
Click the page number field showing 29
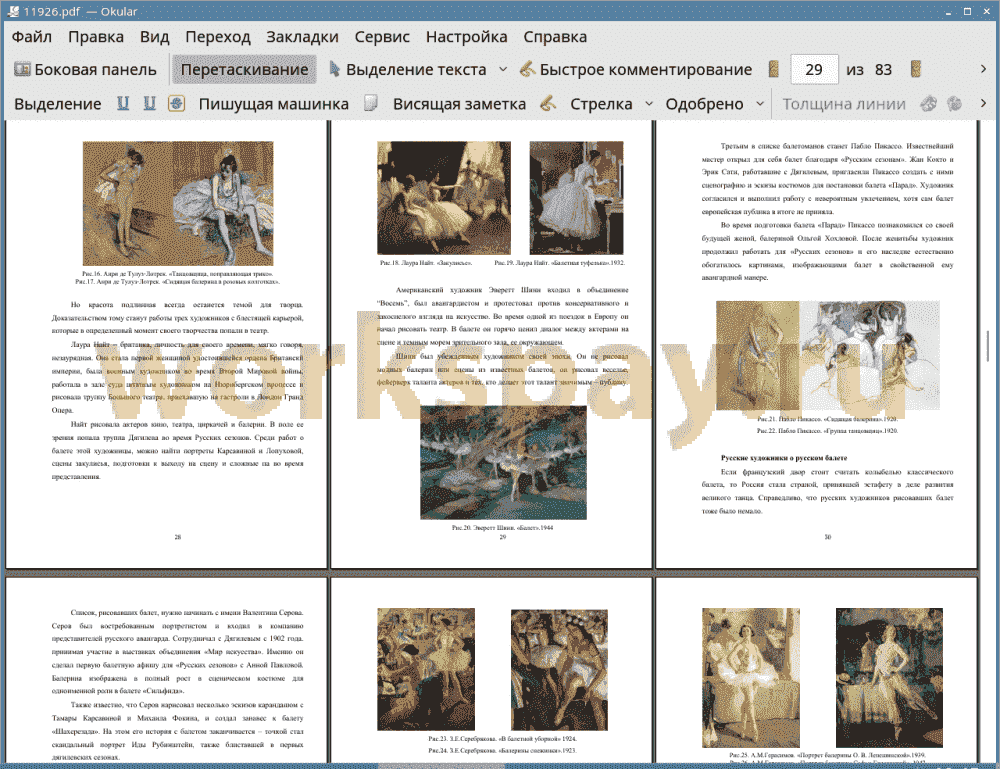[x=814, y=70]
